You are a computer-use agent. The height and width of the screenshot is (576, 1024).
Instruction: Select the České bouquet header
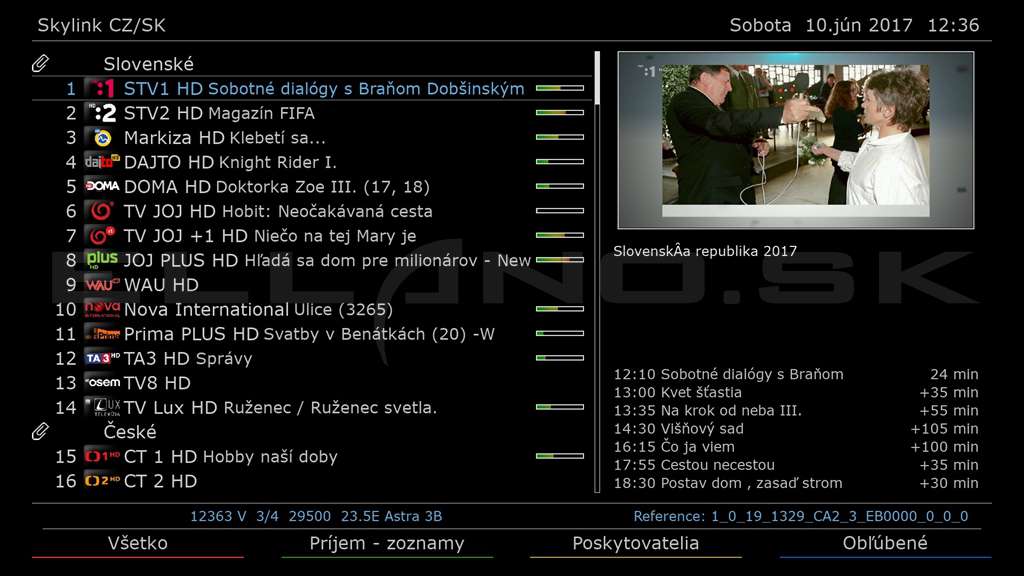[130, 432]
